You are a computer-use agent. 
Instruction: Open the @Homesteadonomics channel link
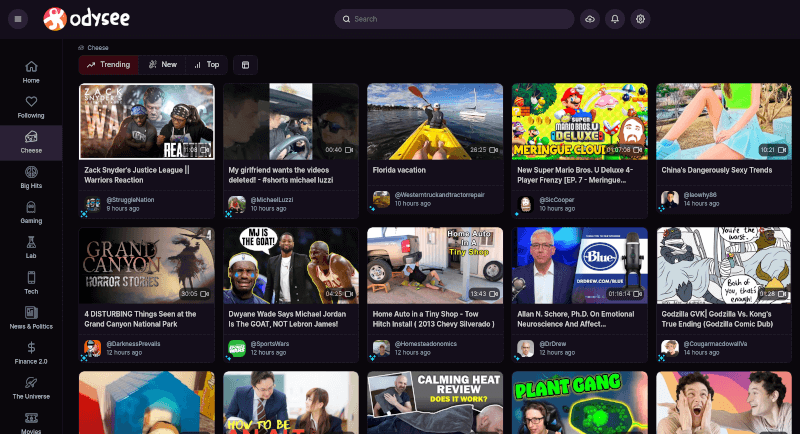426,344
